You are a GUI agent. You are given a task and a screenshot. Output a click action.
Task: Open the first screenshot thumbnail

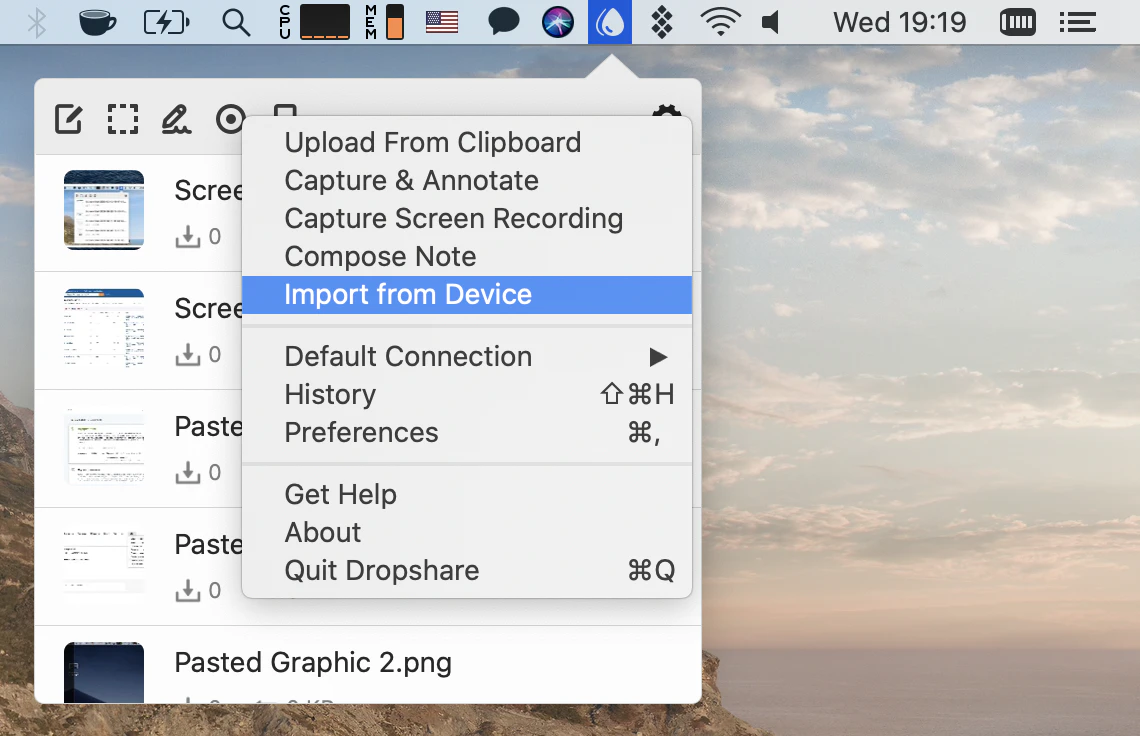coord(104,210)
